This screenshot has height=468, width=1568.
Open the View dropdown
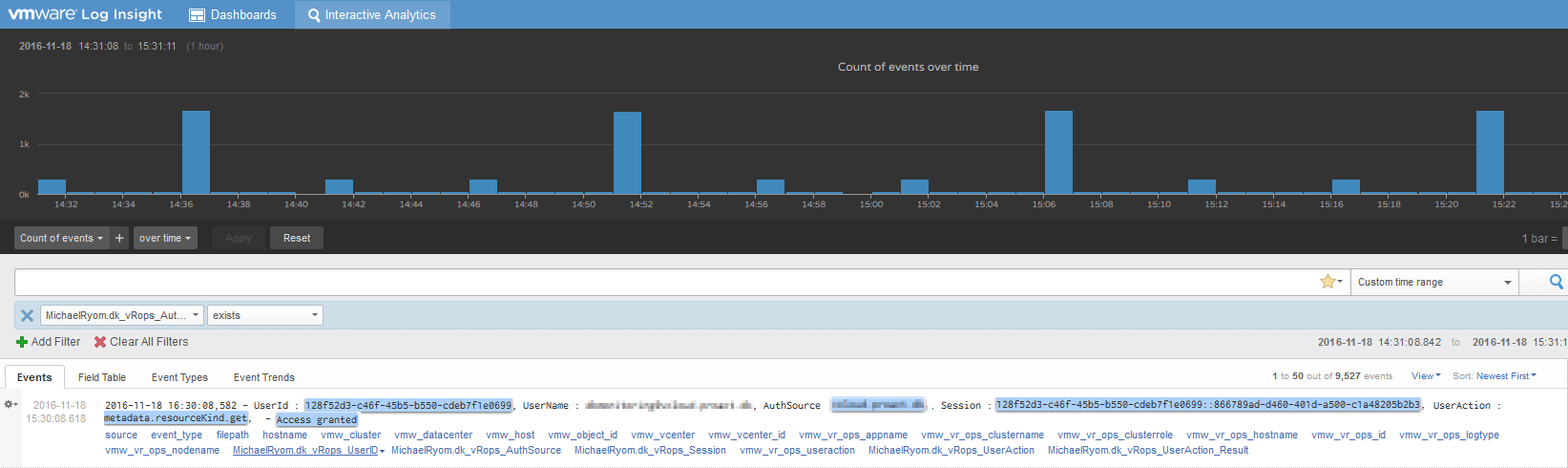pyautogui.click(x=1426, y=376)
